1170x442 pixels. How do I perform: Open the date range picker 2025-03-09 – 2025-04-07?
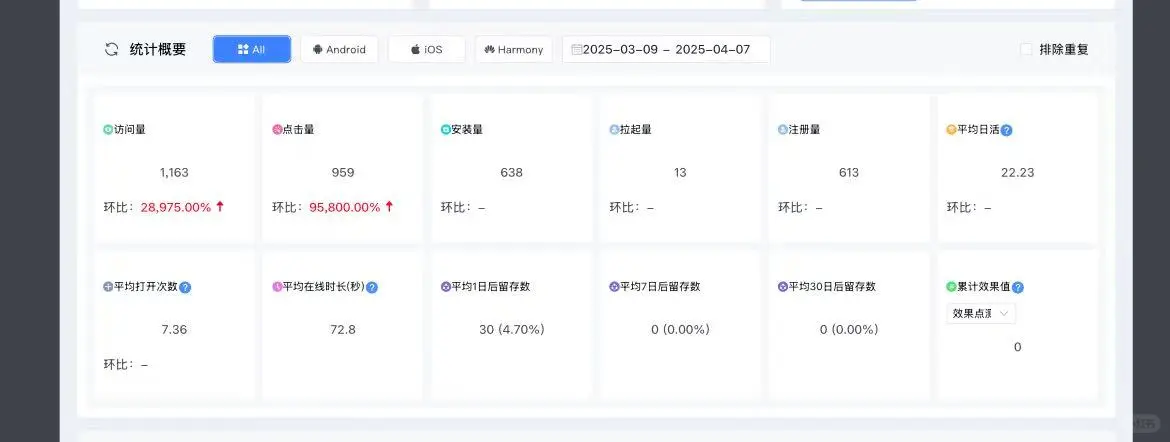pos(666,49)
